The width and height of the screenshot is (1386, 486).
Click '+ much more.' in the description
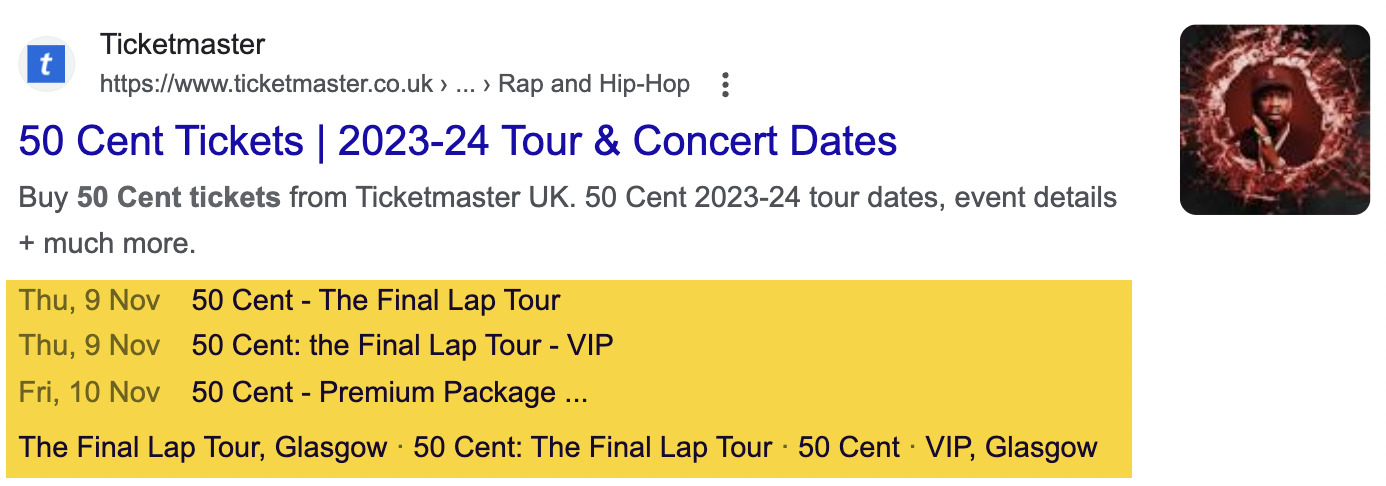(x=107, y=243)
